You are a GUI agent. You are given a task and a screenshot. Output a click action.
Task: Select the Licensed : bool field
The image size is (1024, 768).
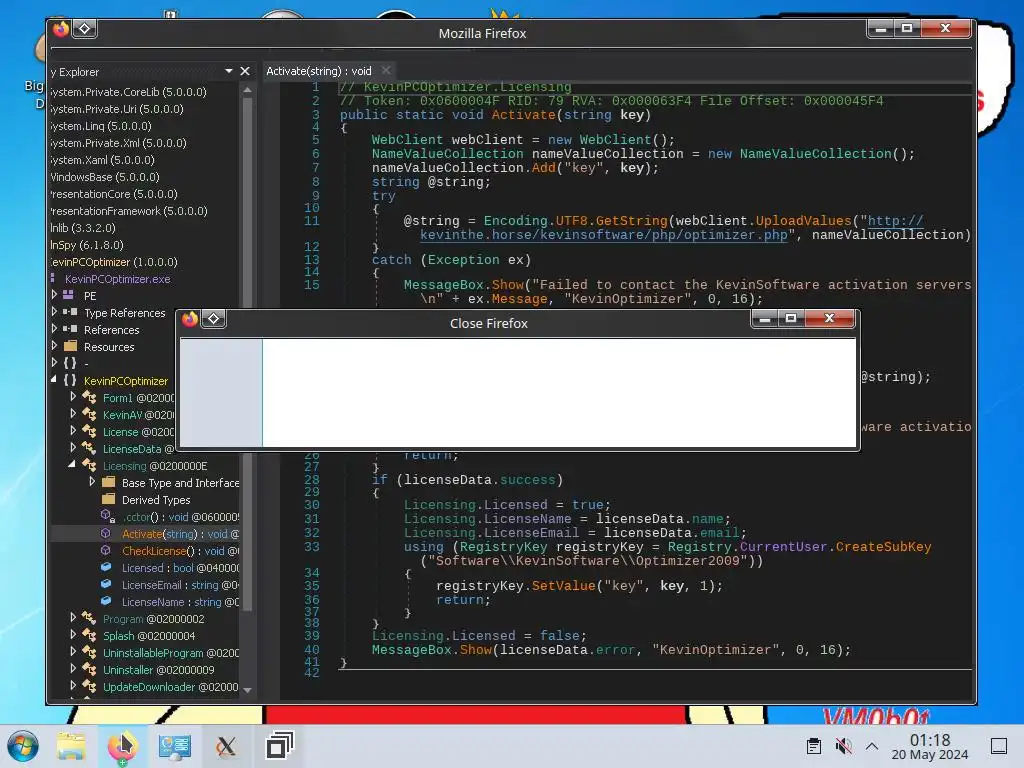180,568
